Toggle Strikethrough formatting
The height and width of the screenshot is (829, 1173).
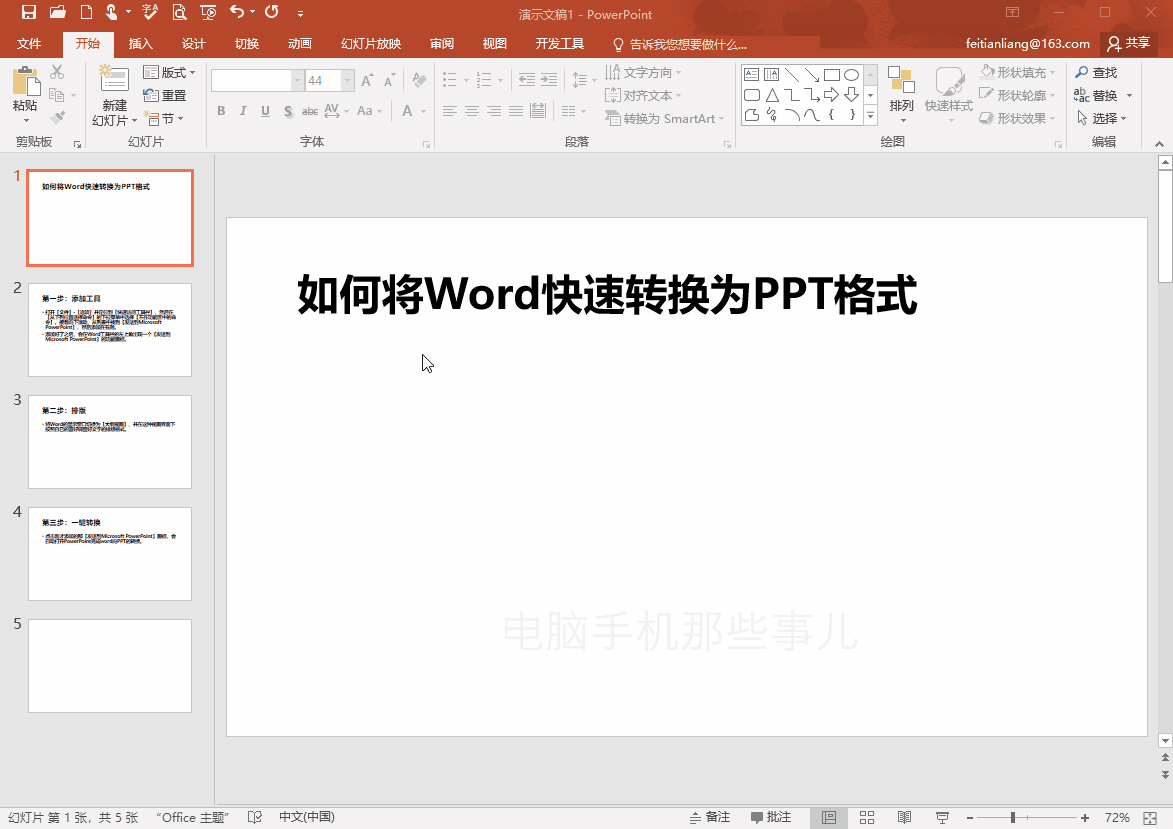tap(310, 111)
